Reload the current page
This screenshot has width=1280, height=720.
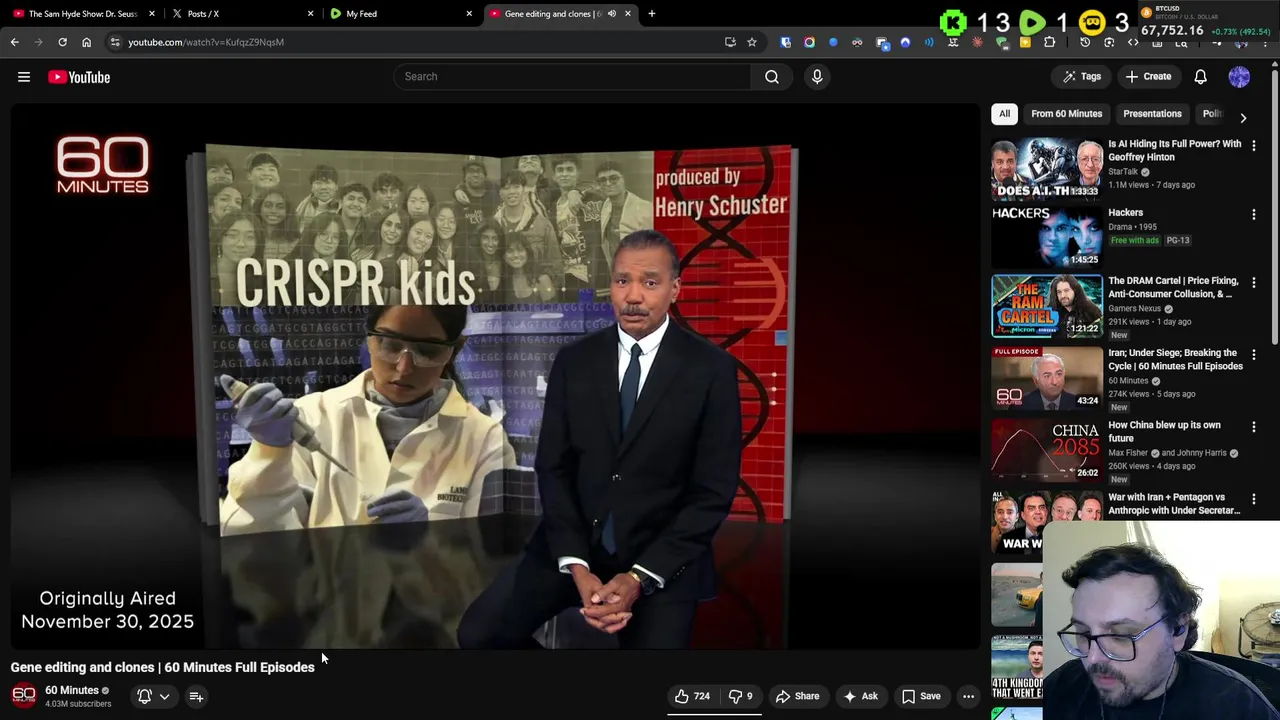(x=62, y=42)
